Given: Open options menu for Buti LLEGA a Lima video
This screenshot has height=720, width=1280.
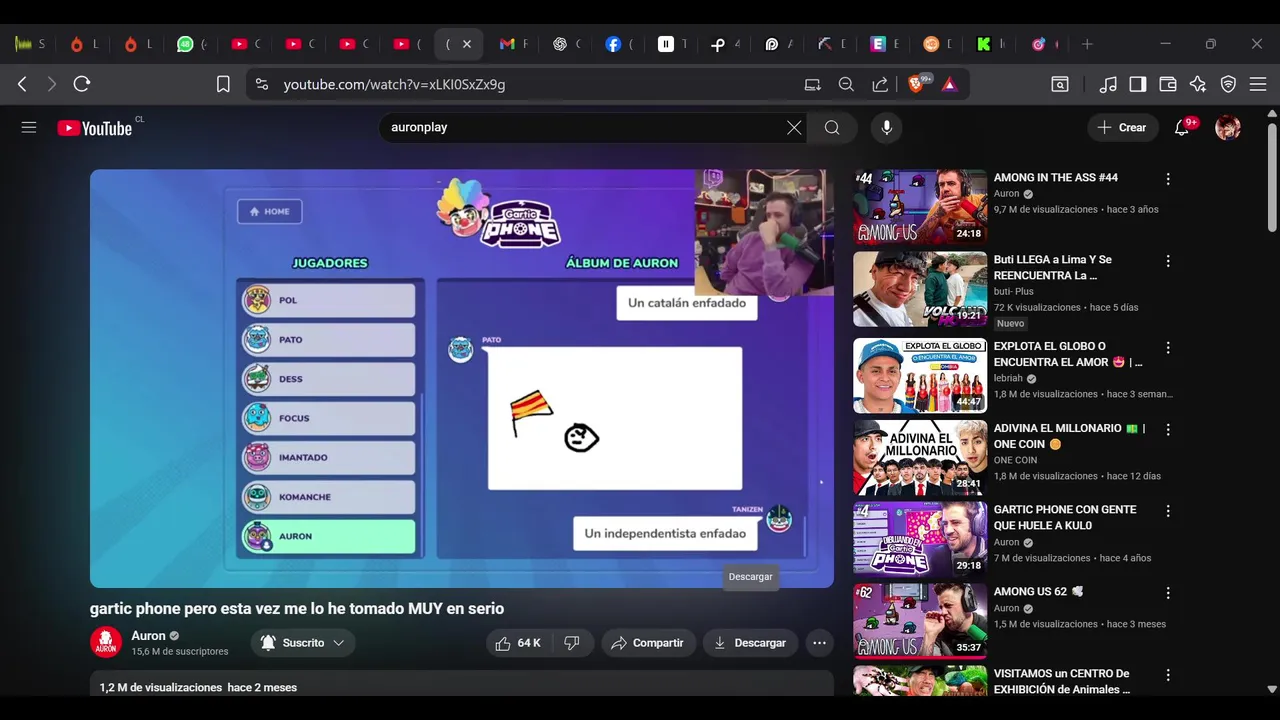Looking at the screenshot, I should (1168, 261).
